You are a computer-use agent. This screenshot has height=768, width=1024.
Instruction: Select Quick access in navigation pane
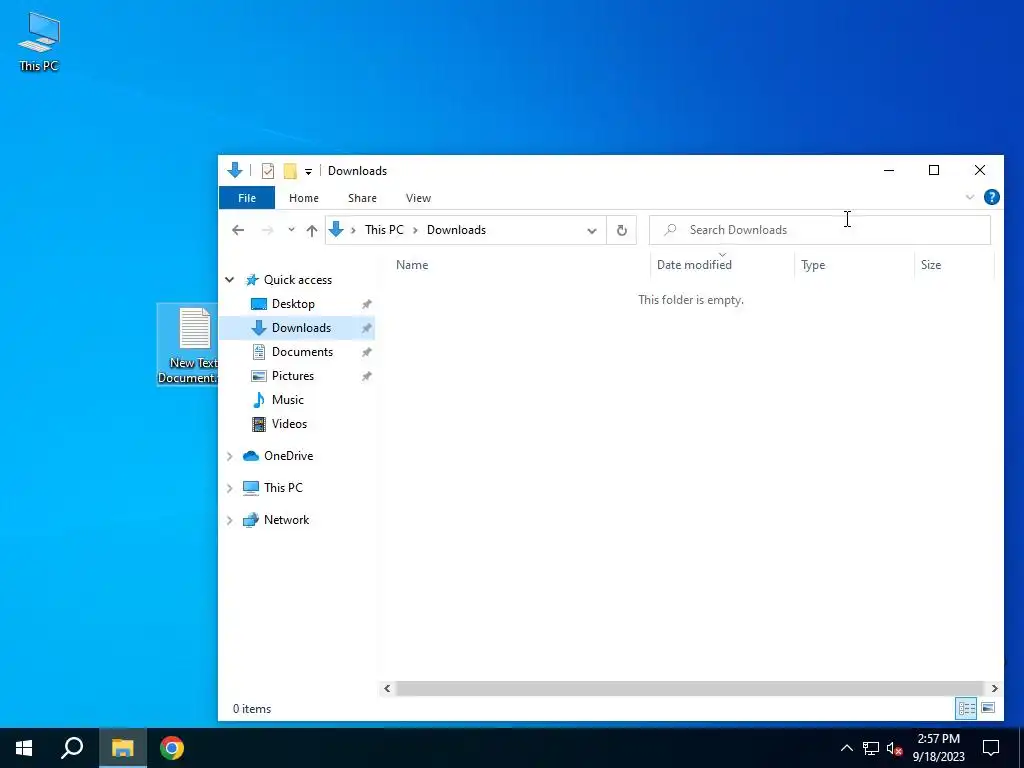click(x=298, y=280)
